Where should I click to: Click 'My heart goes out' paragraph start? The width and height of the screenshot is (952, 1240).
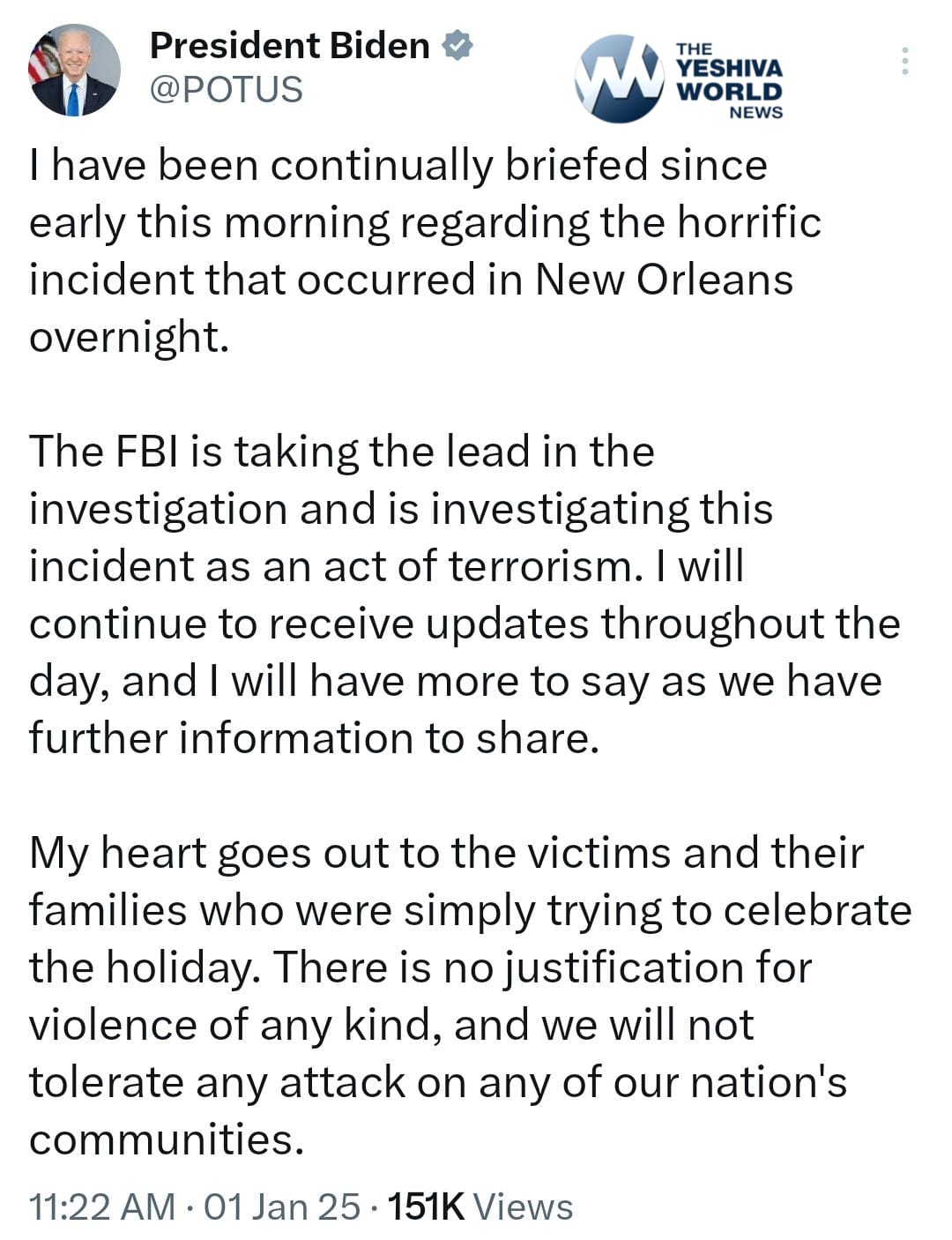click(x=169, y=853)
